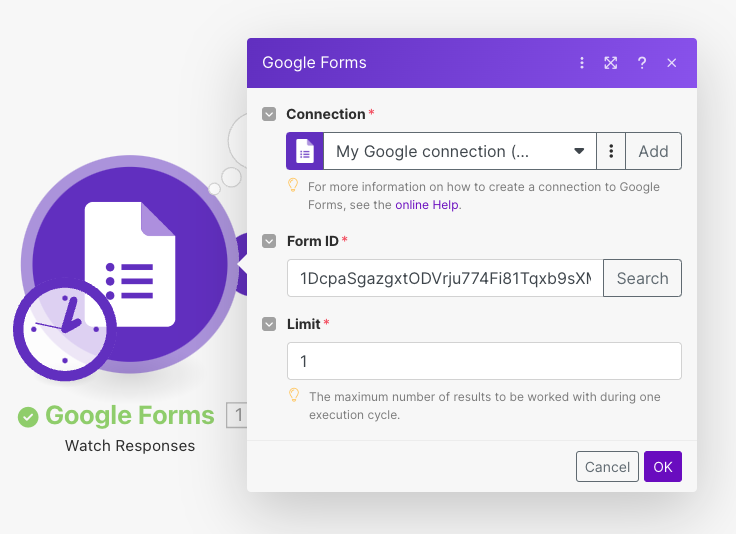Click the Form ID field label

pyautogui.click(x=313, y=241)
